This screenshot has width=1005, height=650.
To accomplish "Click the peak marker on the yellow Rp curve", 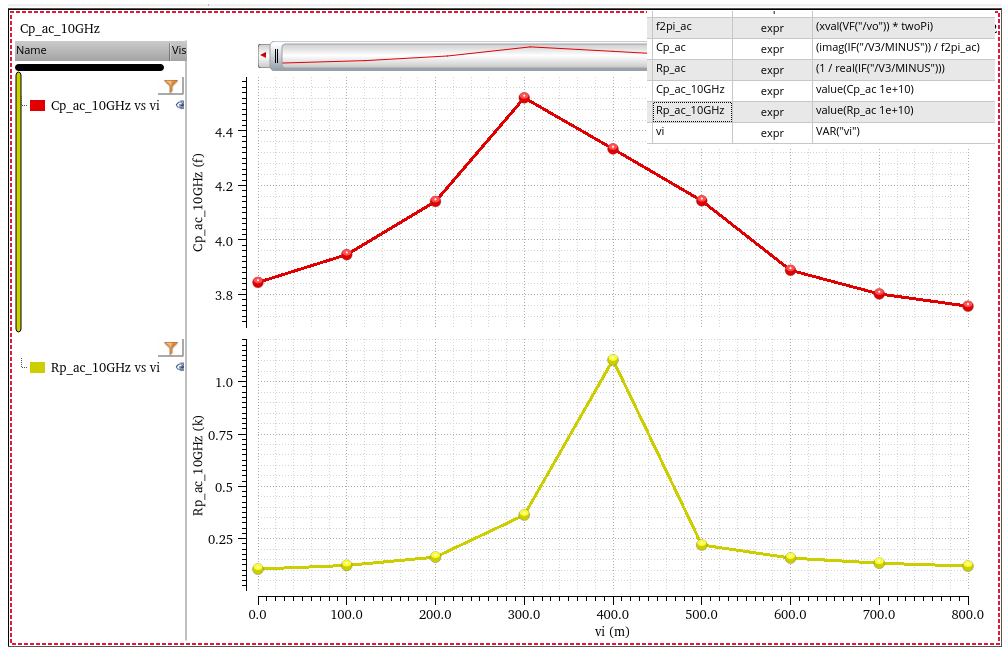I will [x=613, y=360].
